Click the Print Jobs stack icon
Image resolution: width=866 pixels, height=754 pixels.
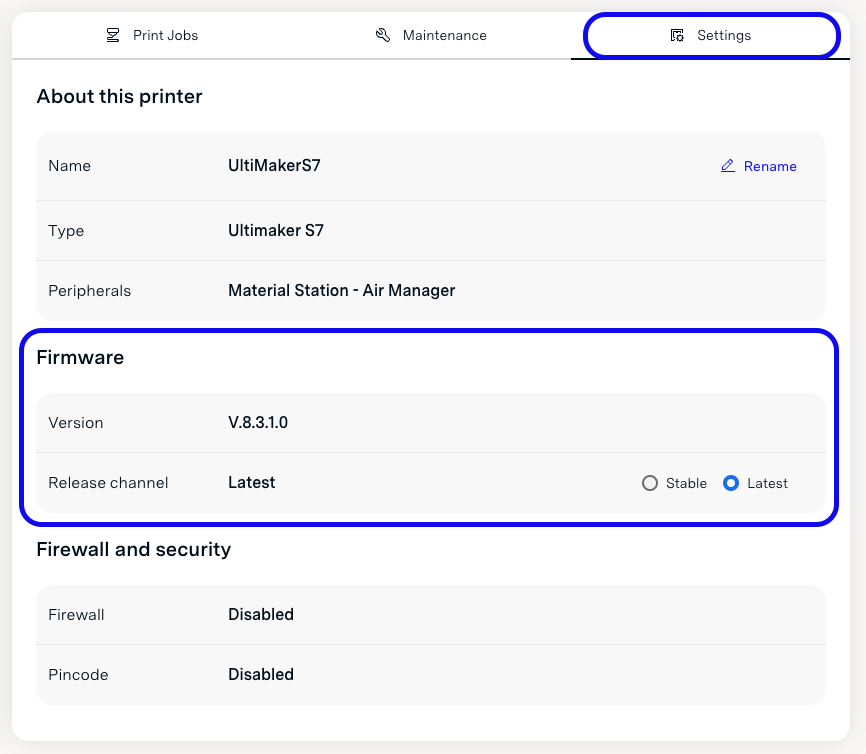(x=113, y=35)
